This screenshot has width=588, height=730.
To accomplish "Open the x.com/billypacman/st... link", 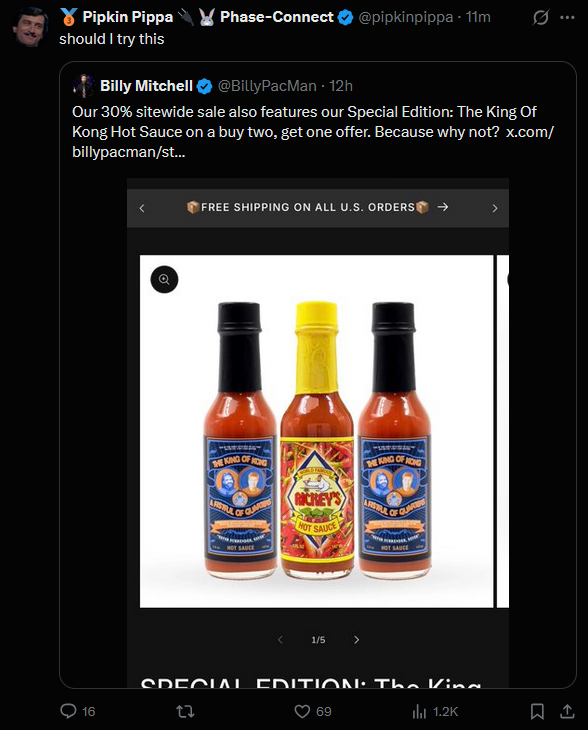I will (313, 142).
